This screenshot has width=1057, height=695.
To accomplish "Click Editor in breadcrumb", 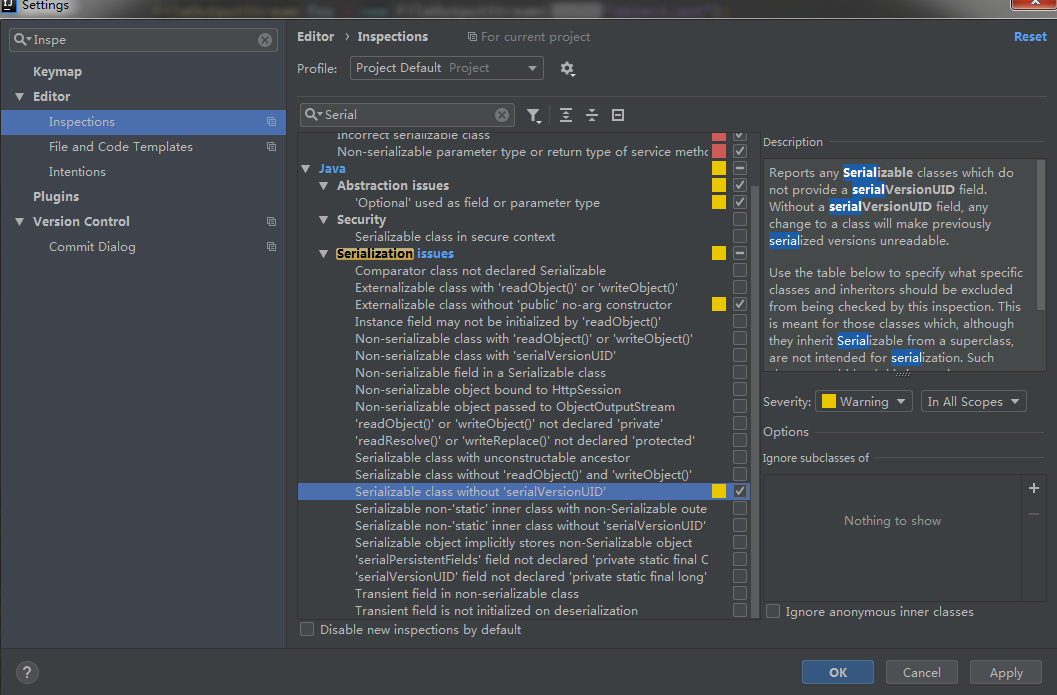I will click(315, 37).
